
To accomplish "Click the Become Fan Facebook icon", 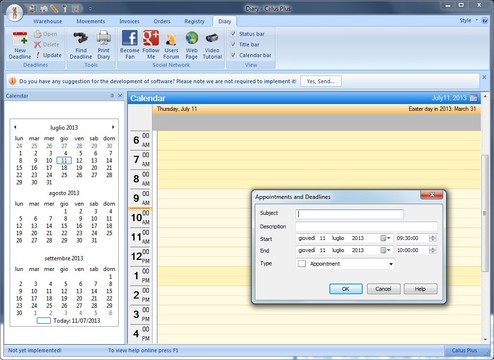I will 130,38.
